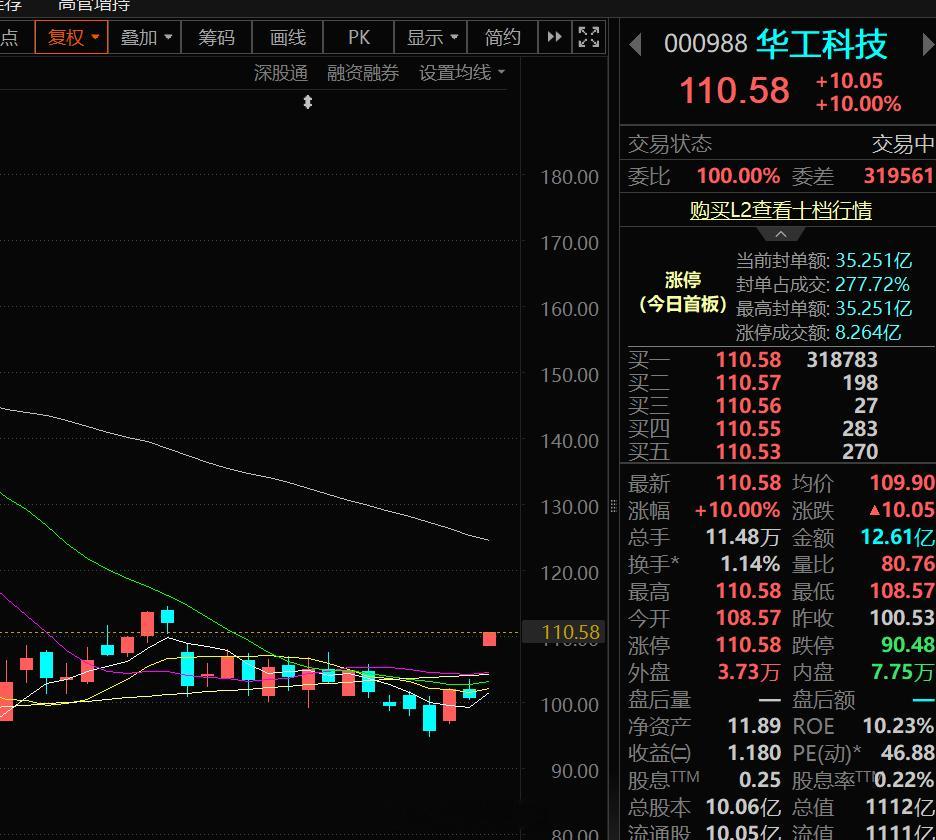Viewport: 936px width, 840px height.
Task: Click the 外盘 value 3.73万
Action: coord(749,672)
